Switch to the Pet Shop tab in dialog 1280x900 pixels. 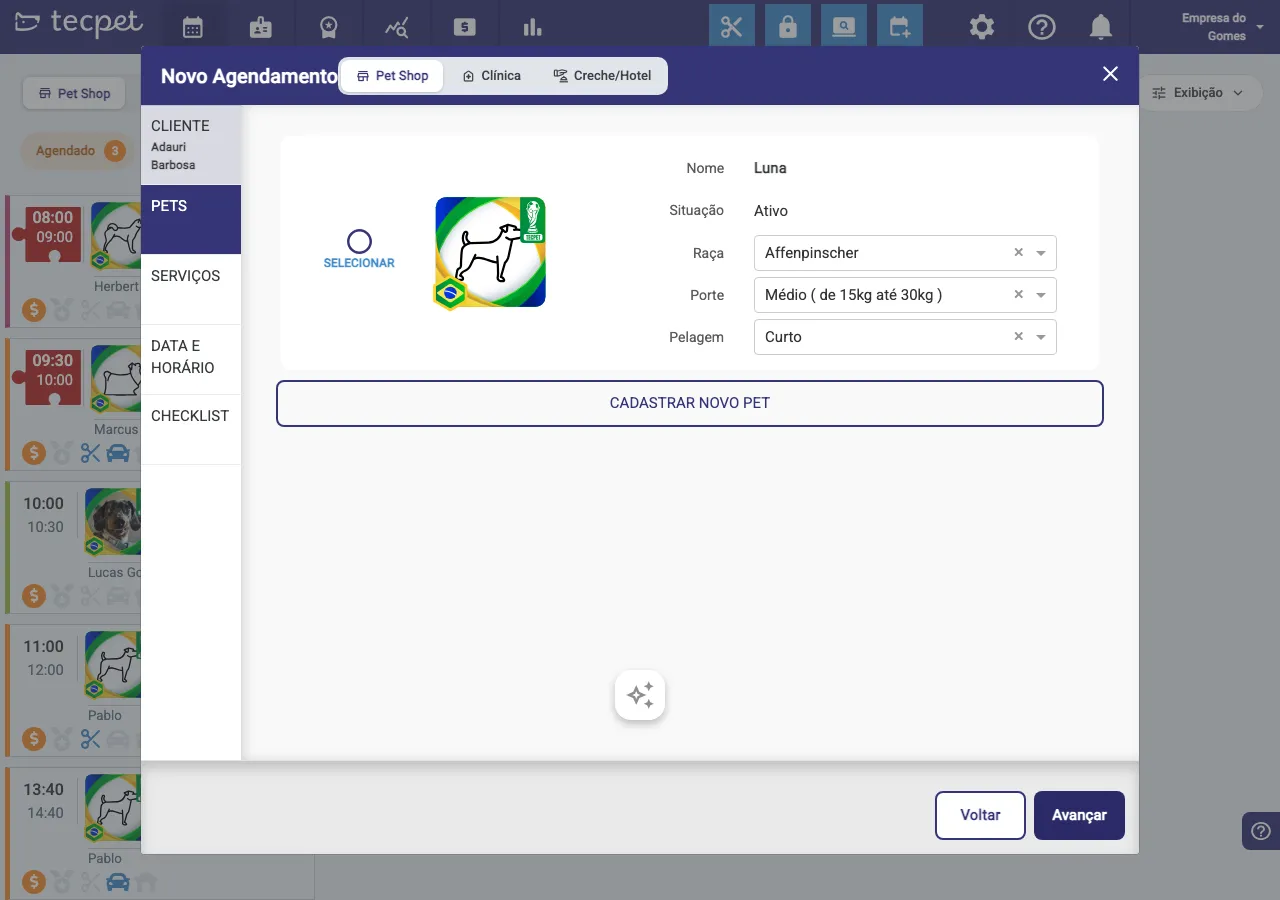[x=392, y=75]
